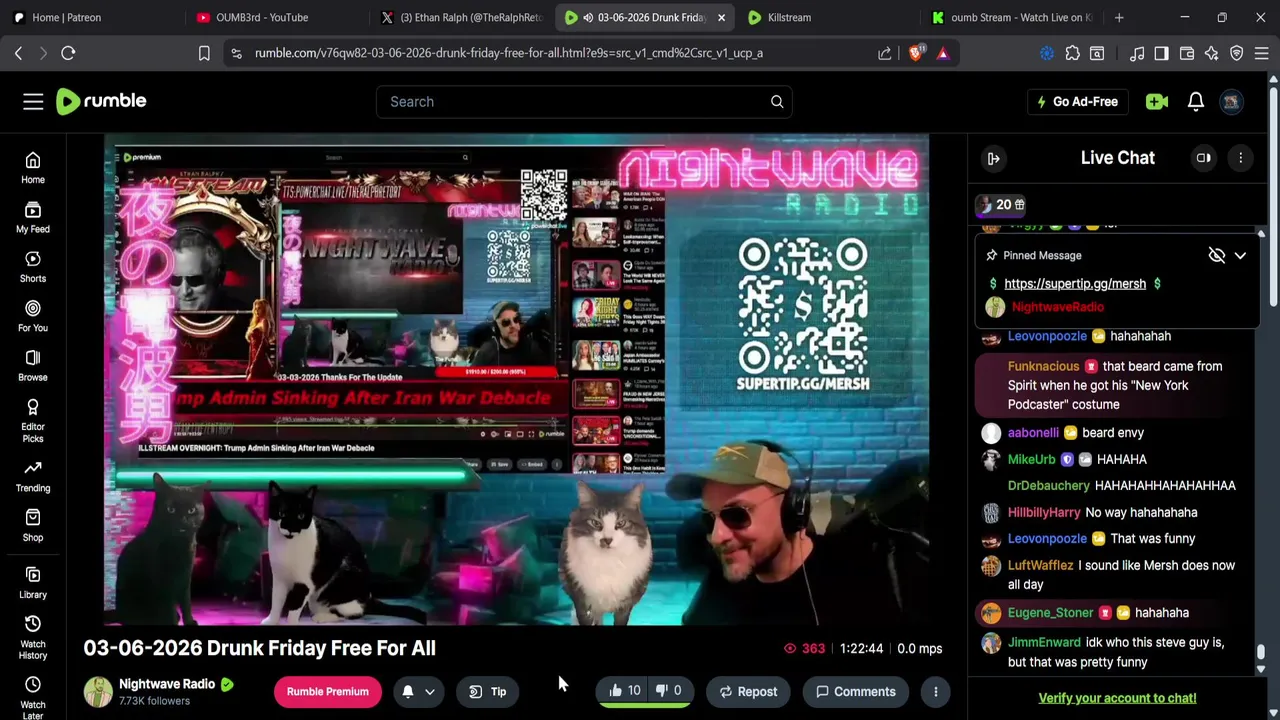Open the notifications bell in the header
Viewport: 1280px width, 720px height.
click(x=1196, y=101)
